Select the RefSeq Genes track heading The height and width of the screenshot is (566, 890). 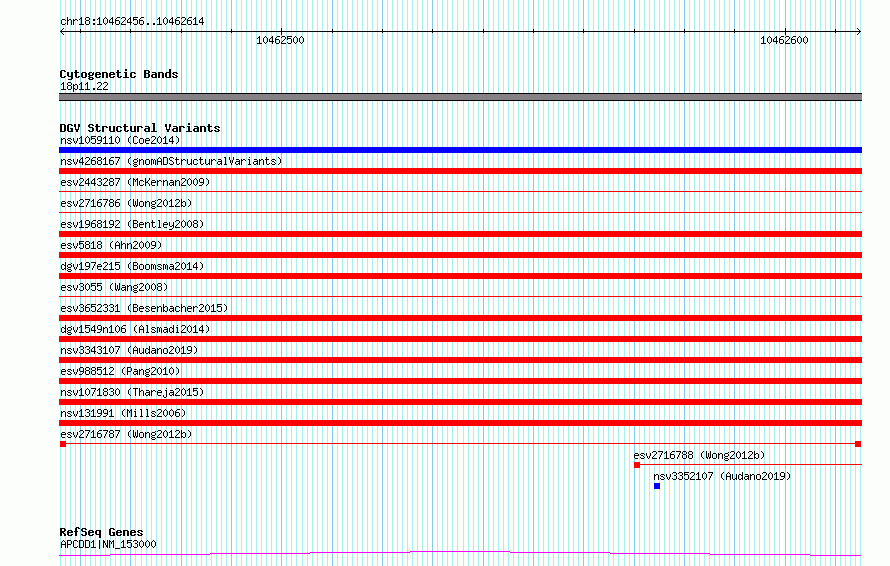click(101, 532)
